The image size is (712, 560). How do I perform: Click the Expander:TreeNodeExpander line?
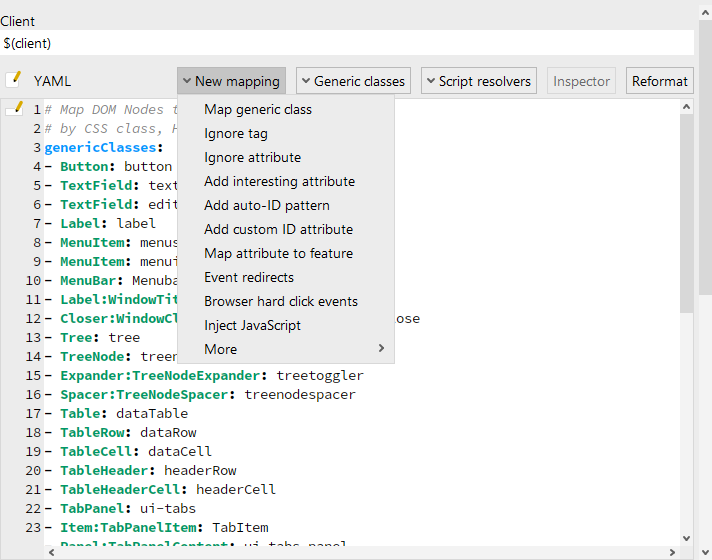pyautogui.click(x=204, y=376)
